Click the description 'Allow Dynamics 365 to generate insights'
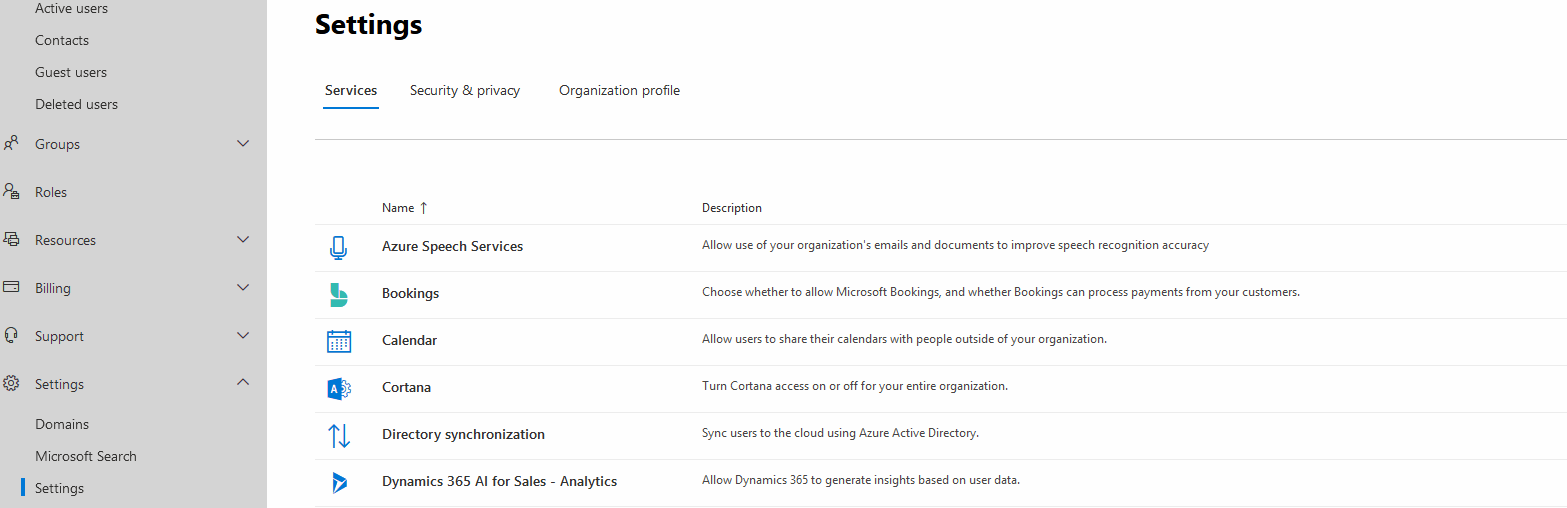The image size is (1567, 508). pyautogui.click(x=861, y=480)
